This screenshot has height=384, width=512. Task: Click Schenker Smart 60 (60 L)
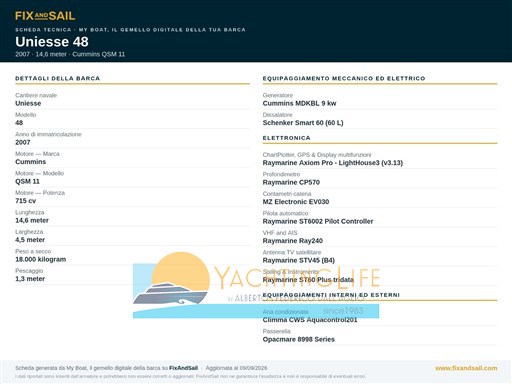(303, 123)
